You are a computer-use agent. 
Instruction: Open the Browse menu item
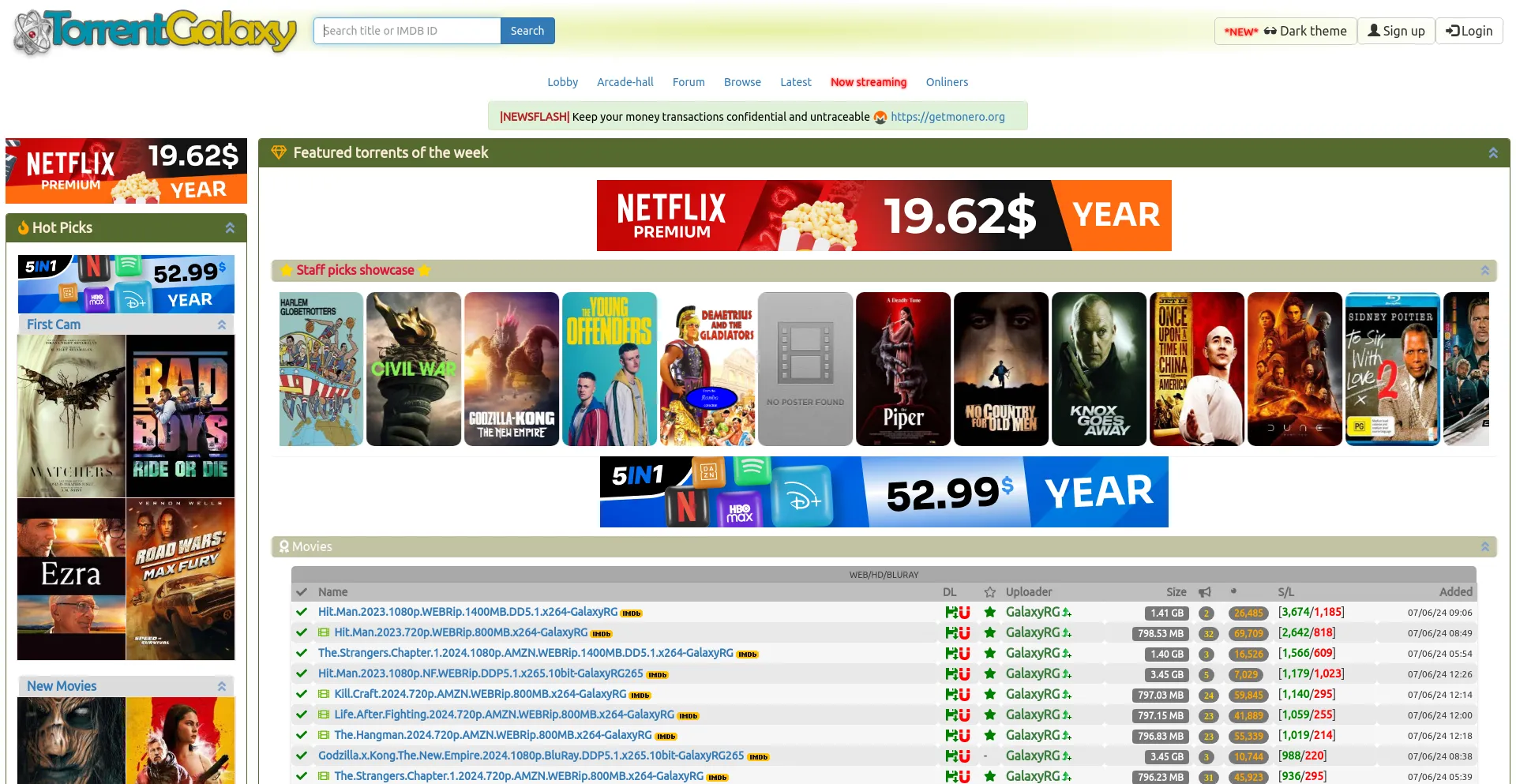coord(743,82)
